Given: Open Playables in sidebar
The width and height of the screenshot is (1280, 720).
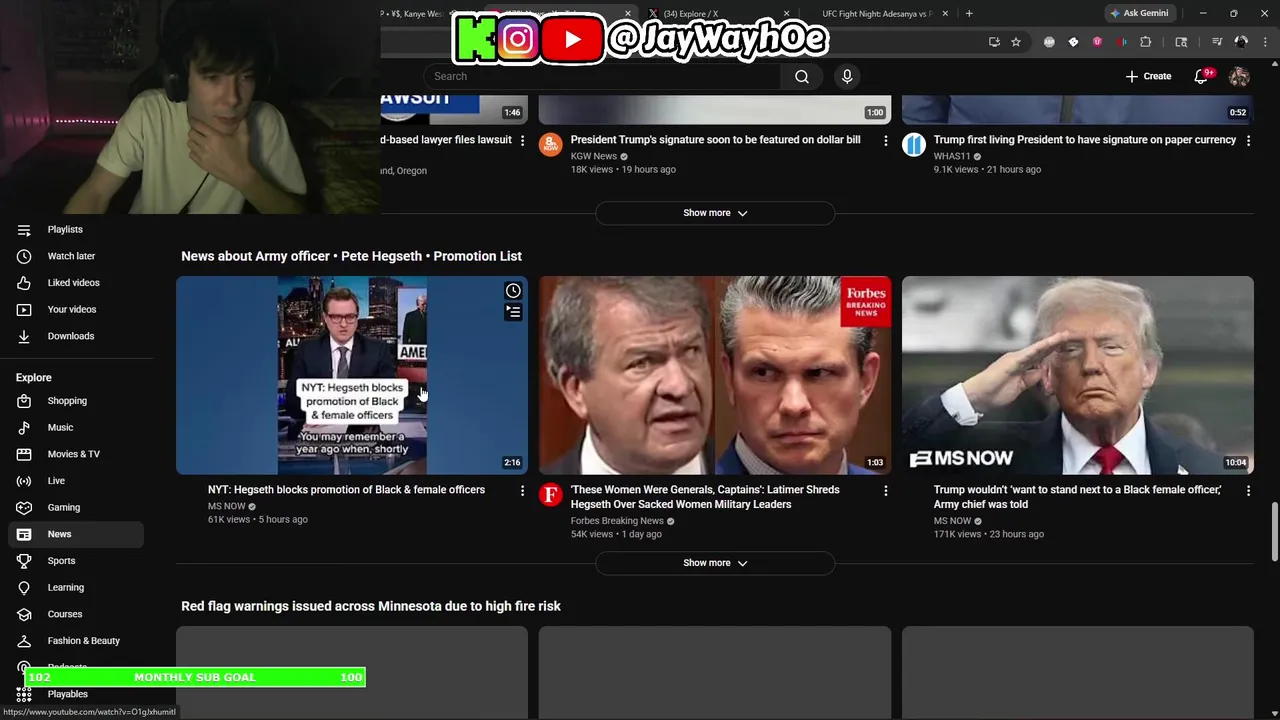Looking at the screenshot, I should 76,694.
